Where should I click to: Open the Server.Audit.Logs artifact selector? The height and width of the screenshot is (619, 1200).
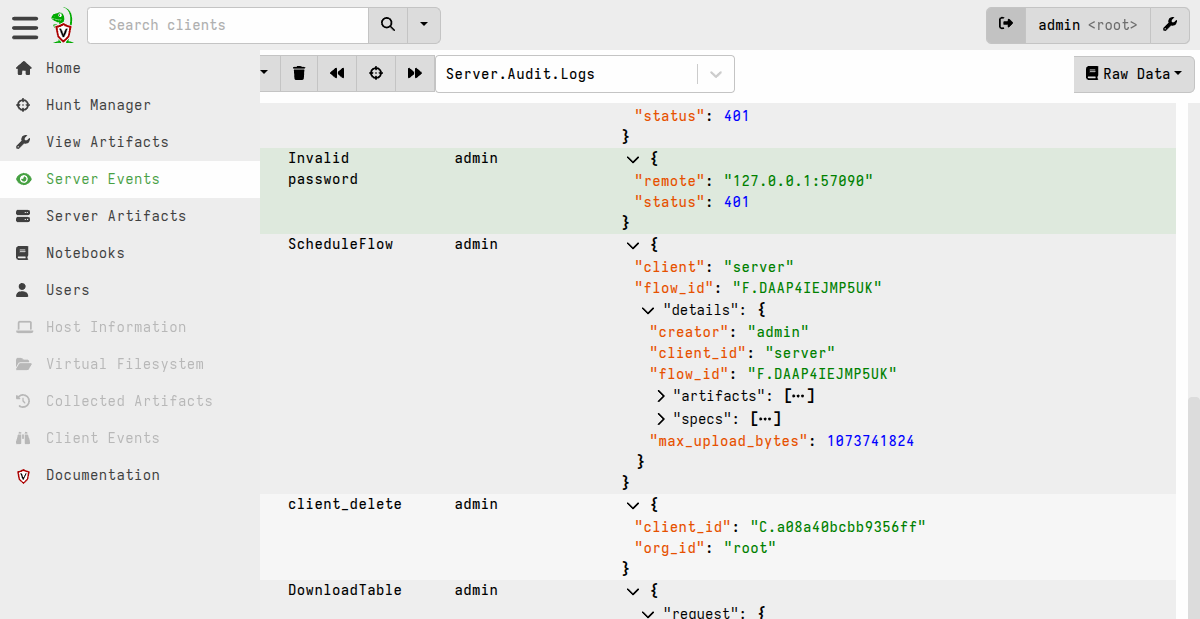point(585,74)
